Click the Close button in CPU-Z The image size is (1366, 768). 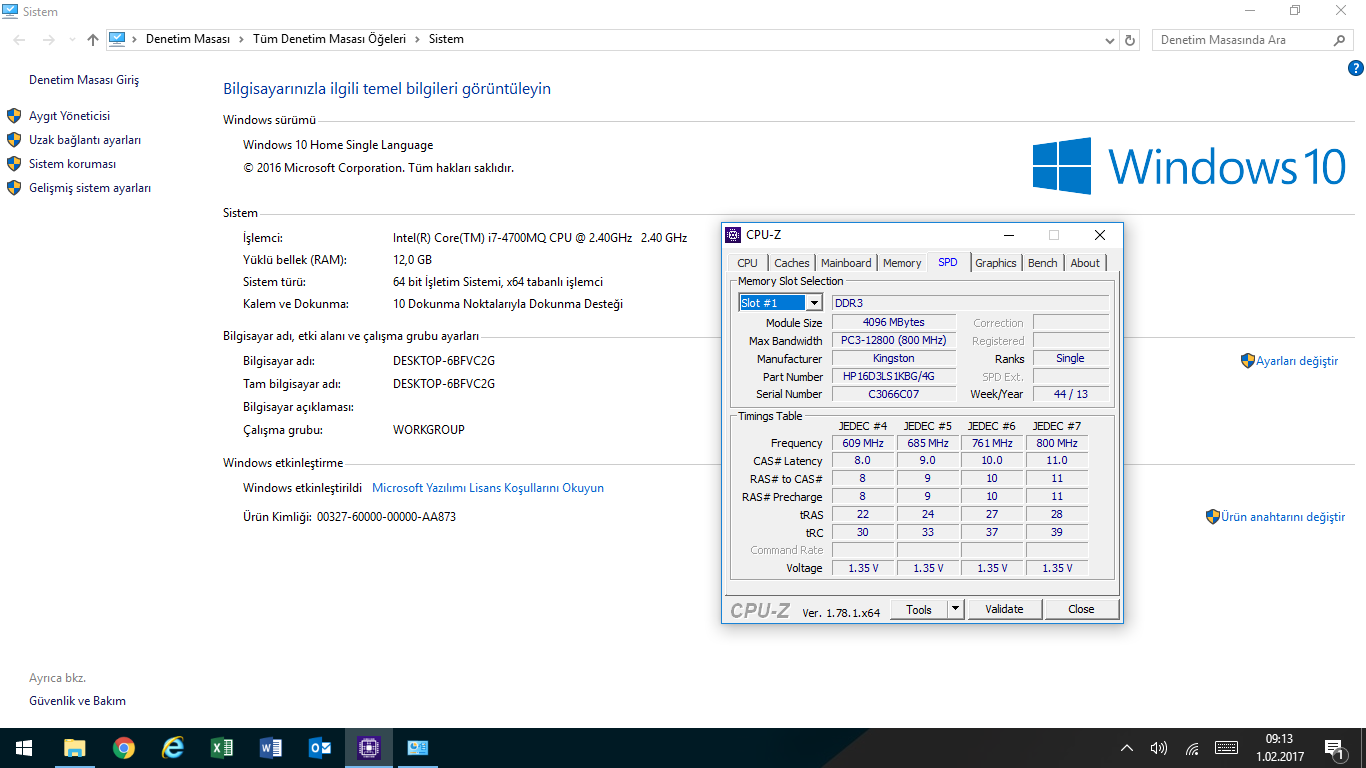click(1081, 609)
